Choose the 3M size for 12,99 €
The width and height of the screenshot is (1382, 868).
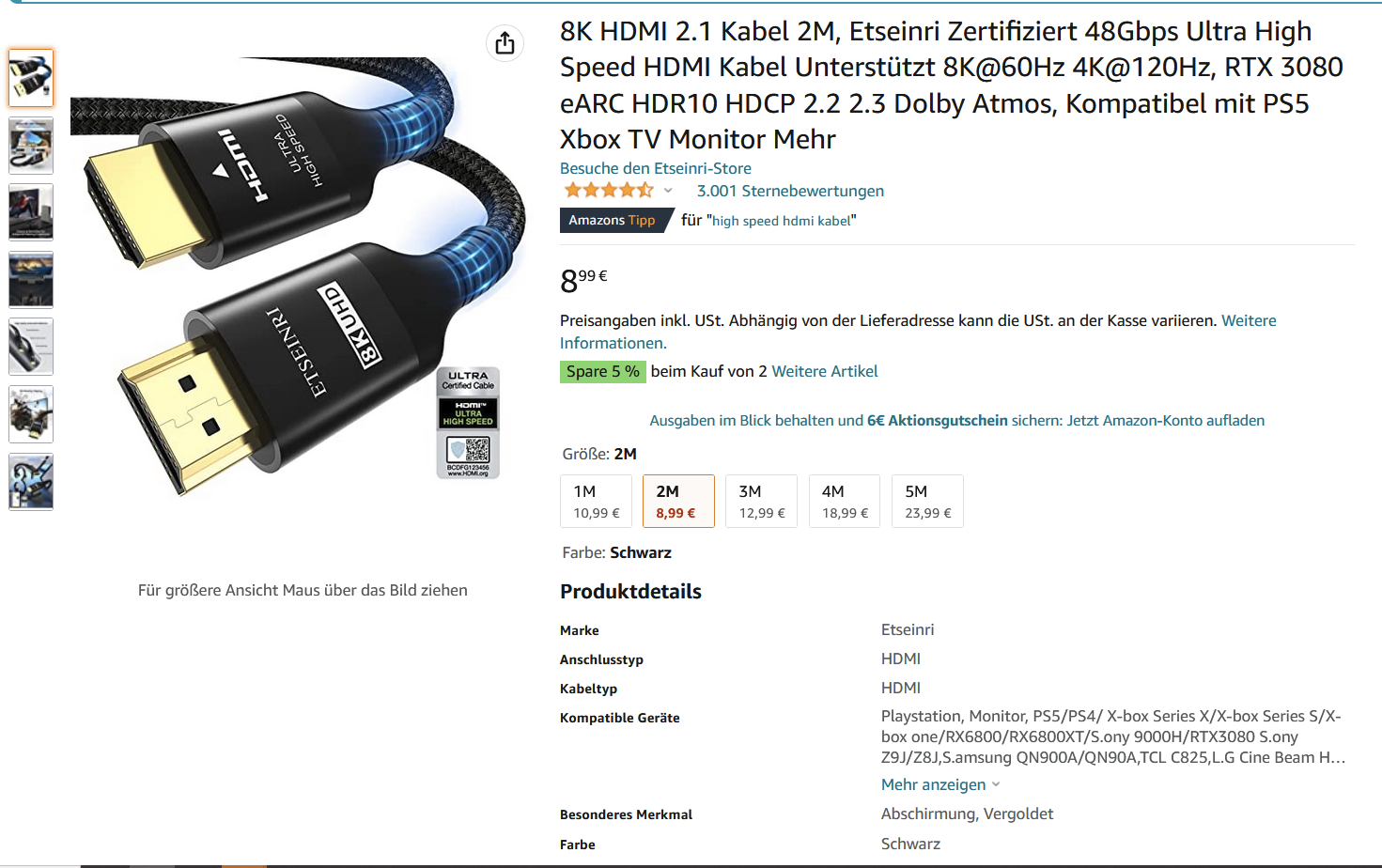click(761, 502)
